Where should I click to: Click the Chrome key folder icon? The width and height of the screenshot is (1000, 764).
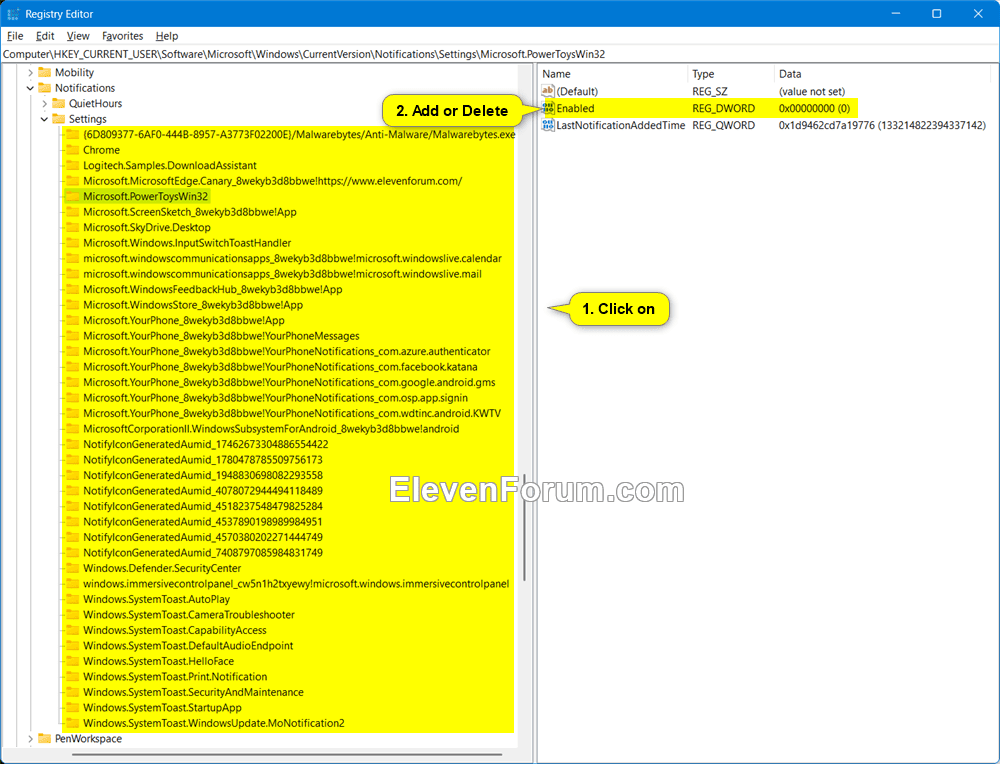tap(73, 150)
